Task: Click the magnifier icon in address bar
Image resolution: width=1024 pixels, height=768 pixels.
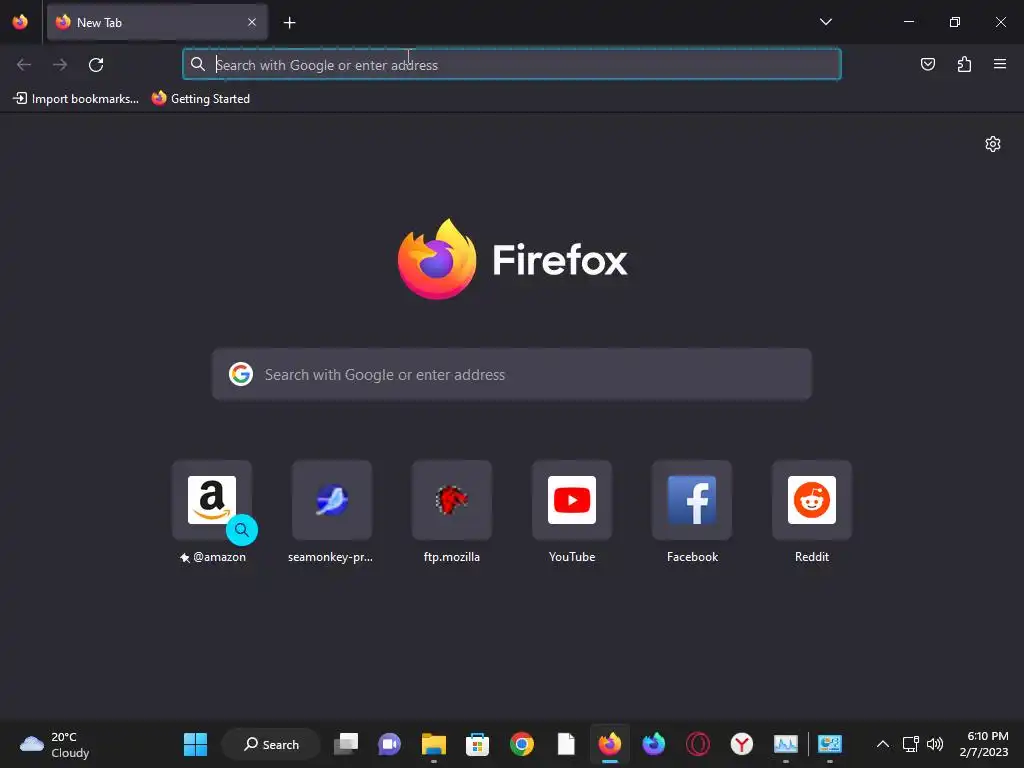Action: [x=197, y=64]
